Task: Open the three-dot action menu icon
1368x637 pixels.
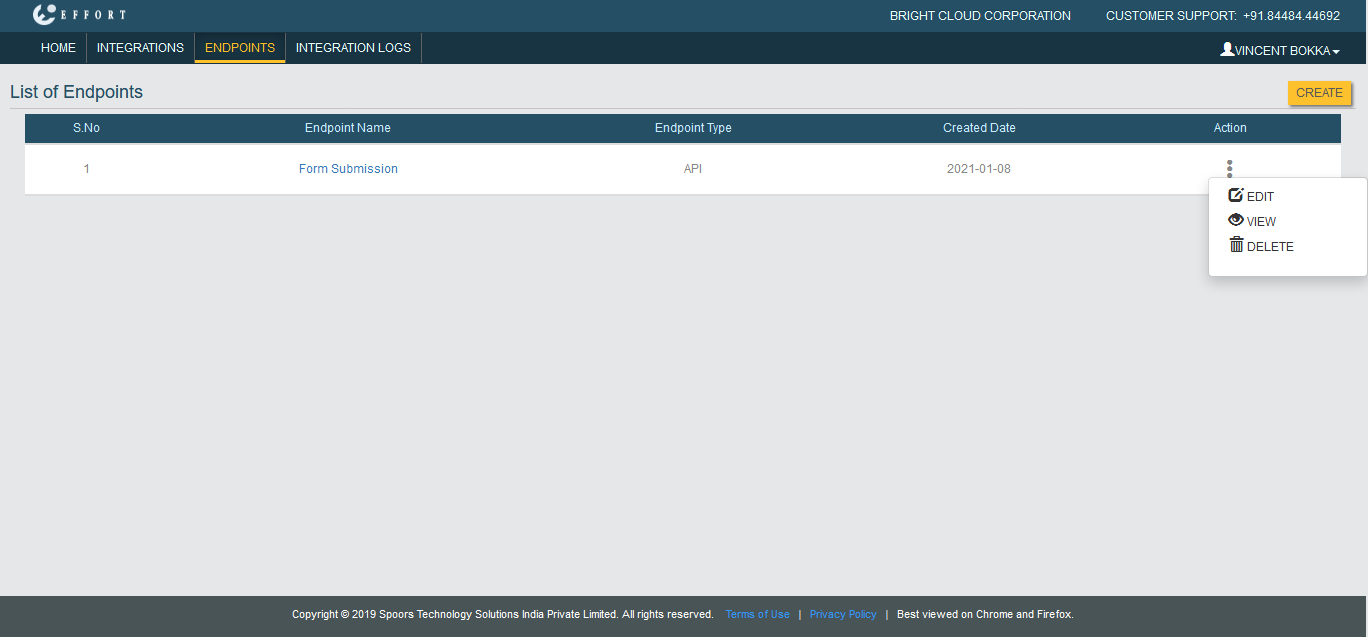Action: click(1229, 169)
